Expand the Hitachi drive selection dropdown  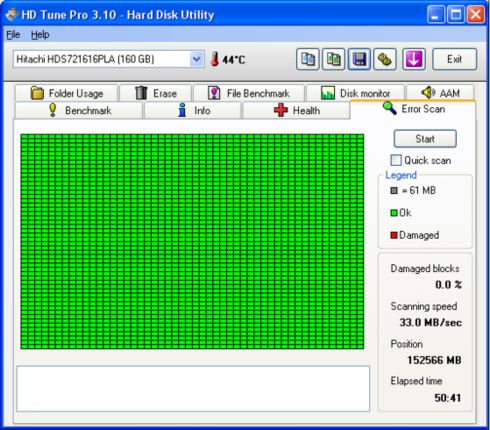point(197,59)
